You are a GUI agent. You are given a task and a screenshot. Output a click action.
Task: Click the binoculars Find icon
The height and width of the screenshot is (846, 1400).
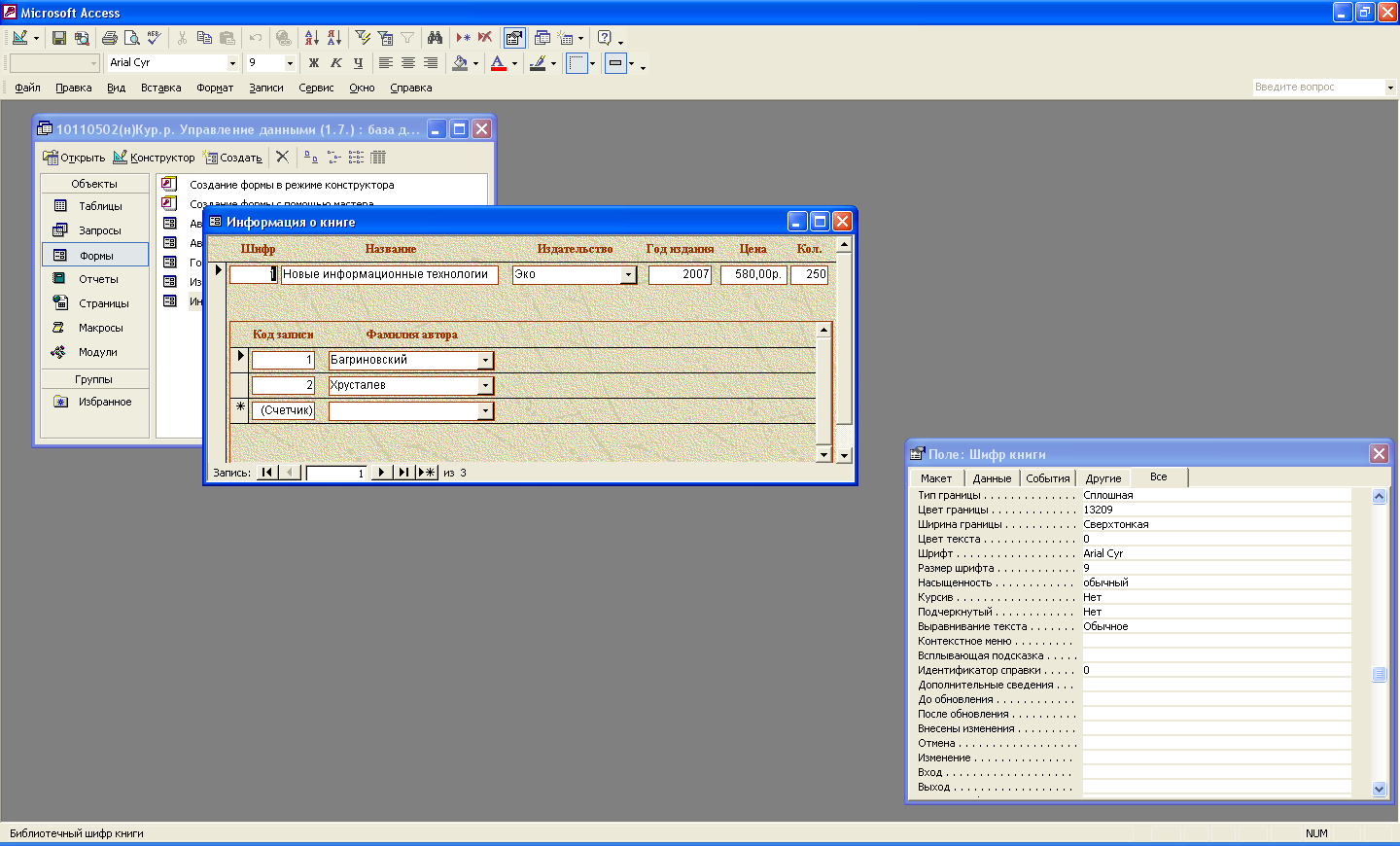[x=435, y=38]
